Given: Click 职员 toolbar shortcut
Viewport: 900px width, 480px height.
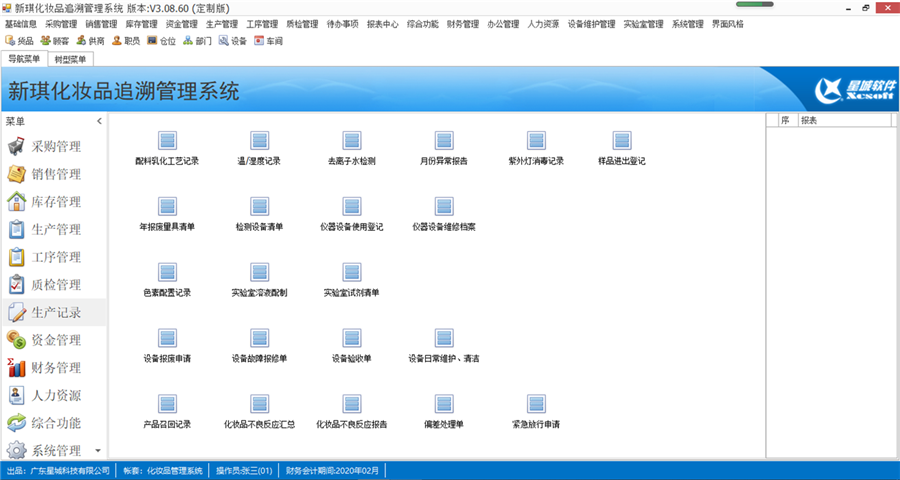Looking at the screenshot, I should (126, 41).
